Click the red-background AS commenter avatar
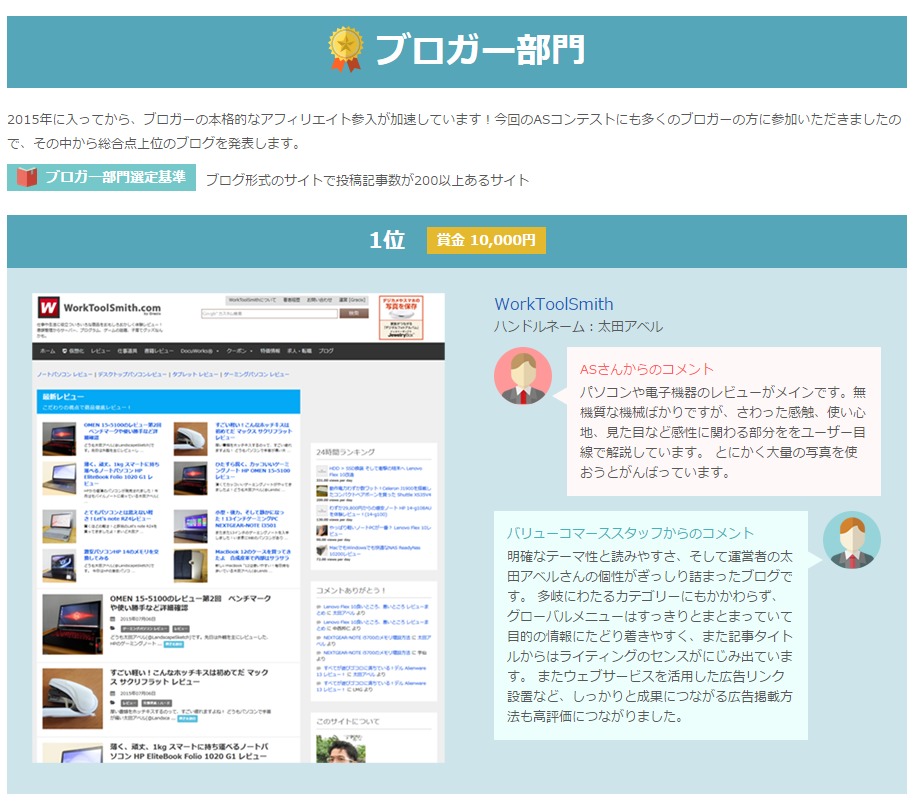The height and width of the screenshot is (803, 916). pyautogui.click(x=523, y=376)
